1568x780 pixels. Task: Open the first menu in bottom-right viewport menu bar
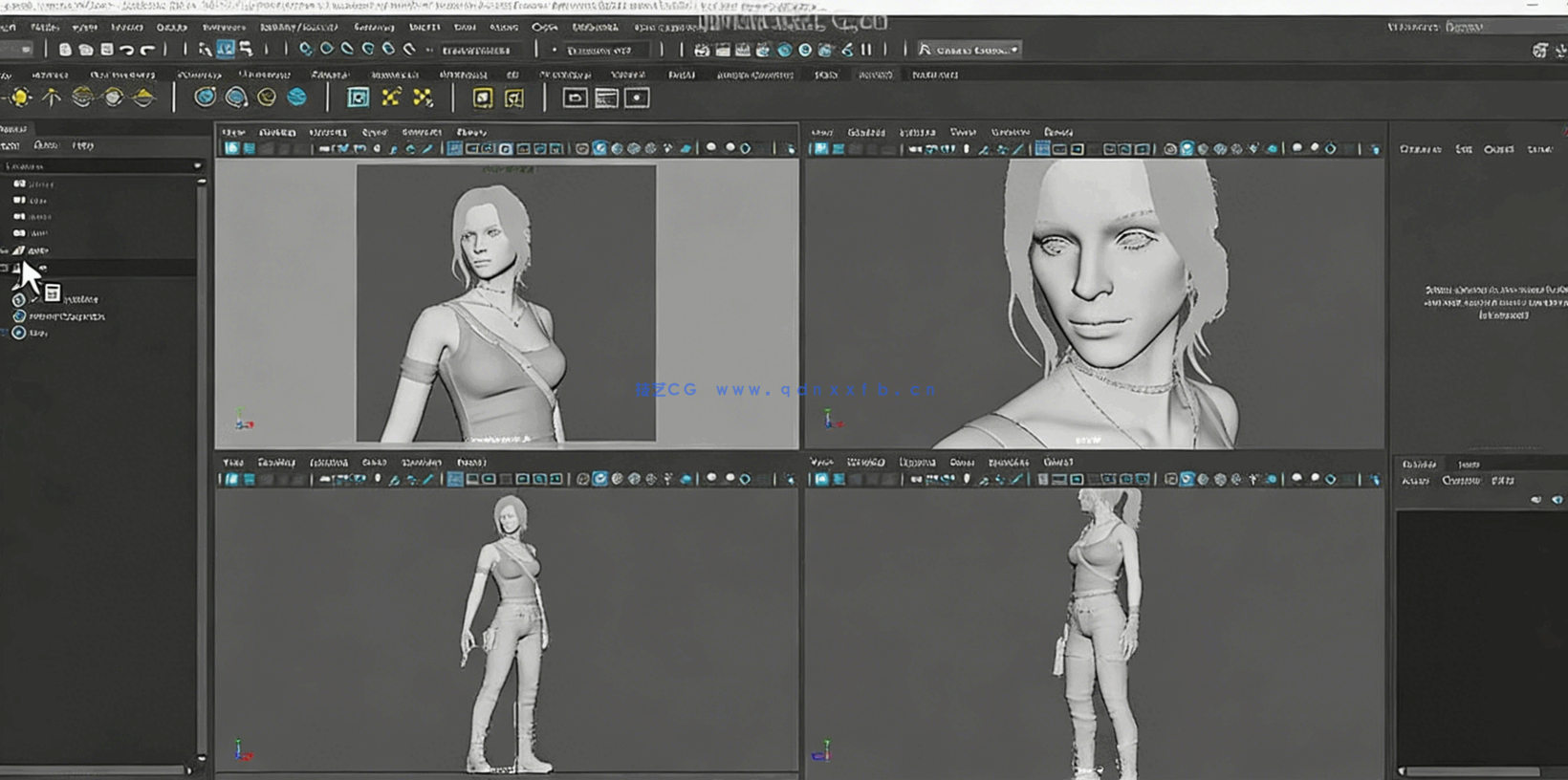pos(821,462)
